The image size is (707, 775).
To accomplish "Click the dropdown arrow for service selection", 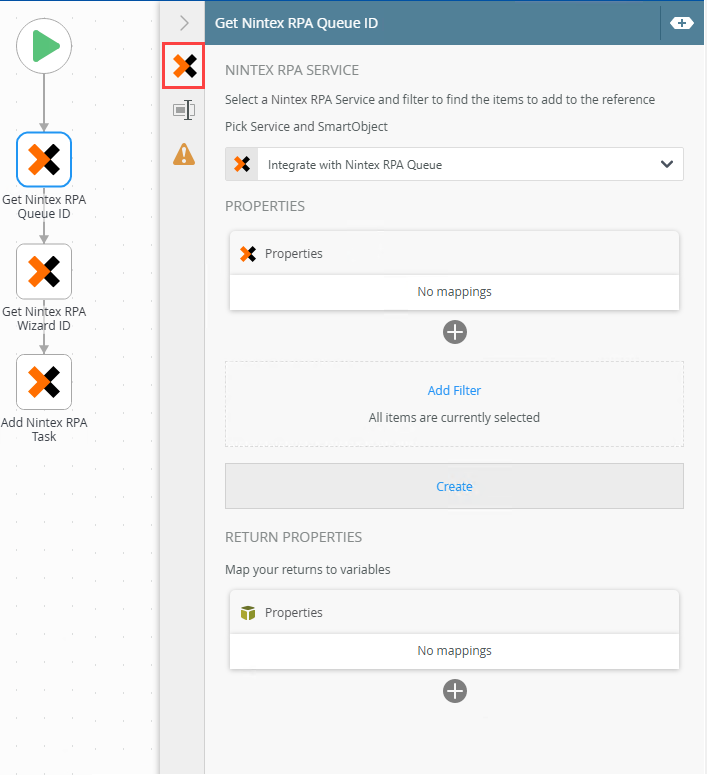I will (667, 164).
